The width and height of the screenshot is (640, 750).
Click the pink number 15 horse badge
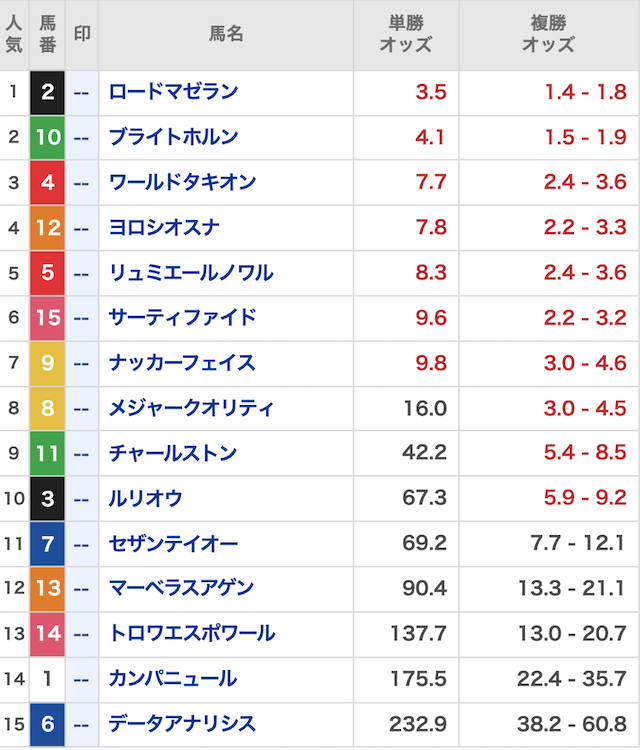click(48, 318)
